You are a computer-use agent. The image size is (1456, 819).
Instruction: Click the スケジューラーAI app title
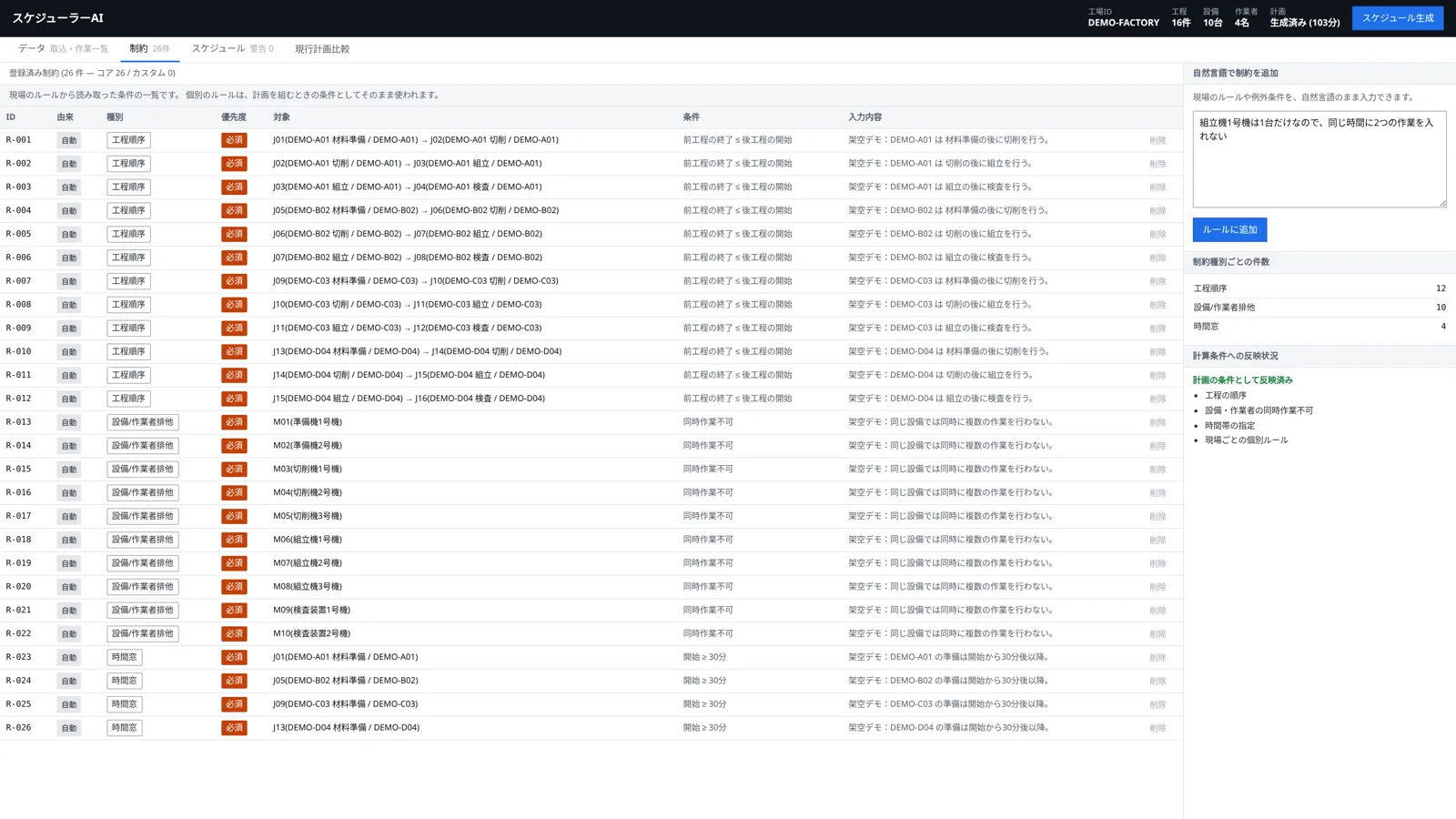pyautogui.click(x=57, y=18)
